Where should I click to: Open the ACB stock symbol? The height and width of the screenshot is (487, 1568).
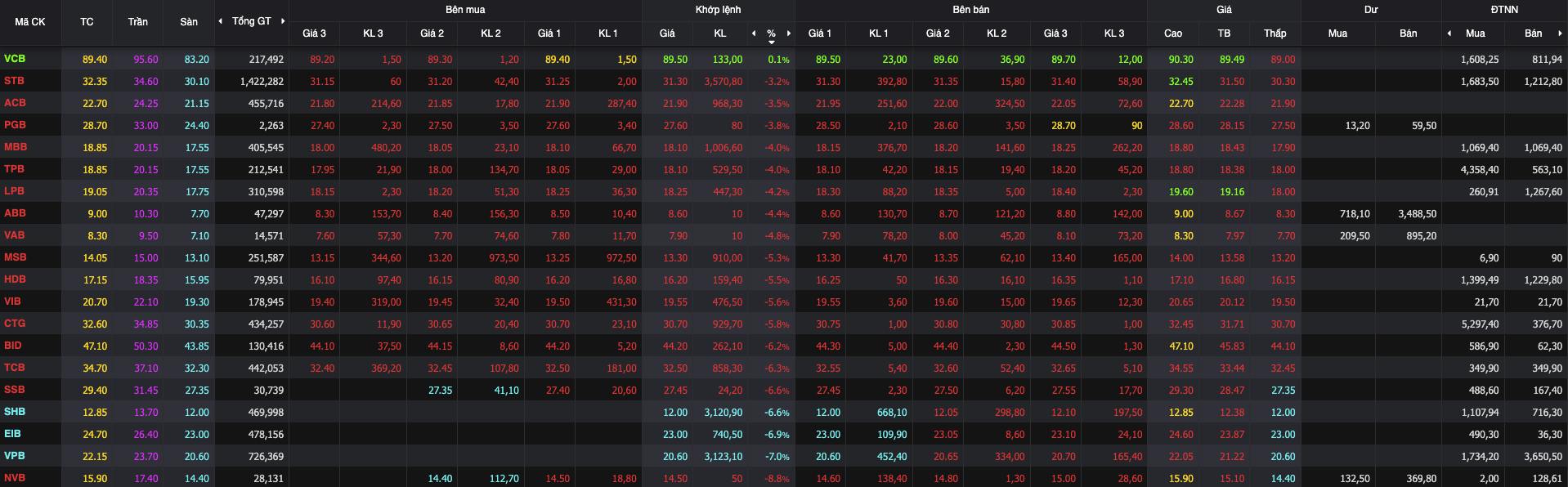[15, 103]
